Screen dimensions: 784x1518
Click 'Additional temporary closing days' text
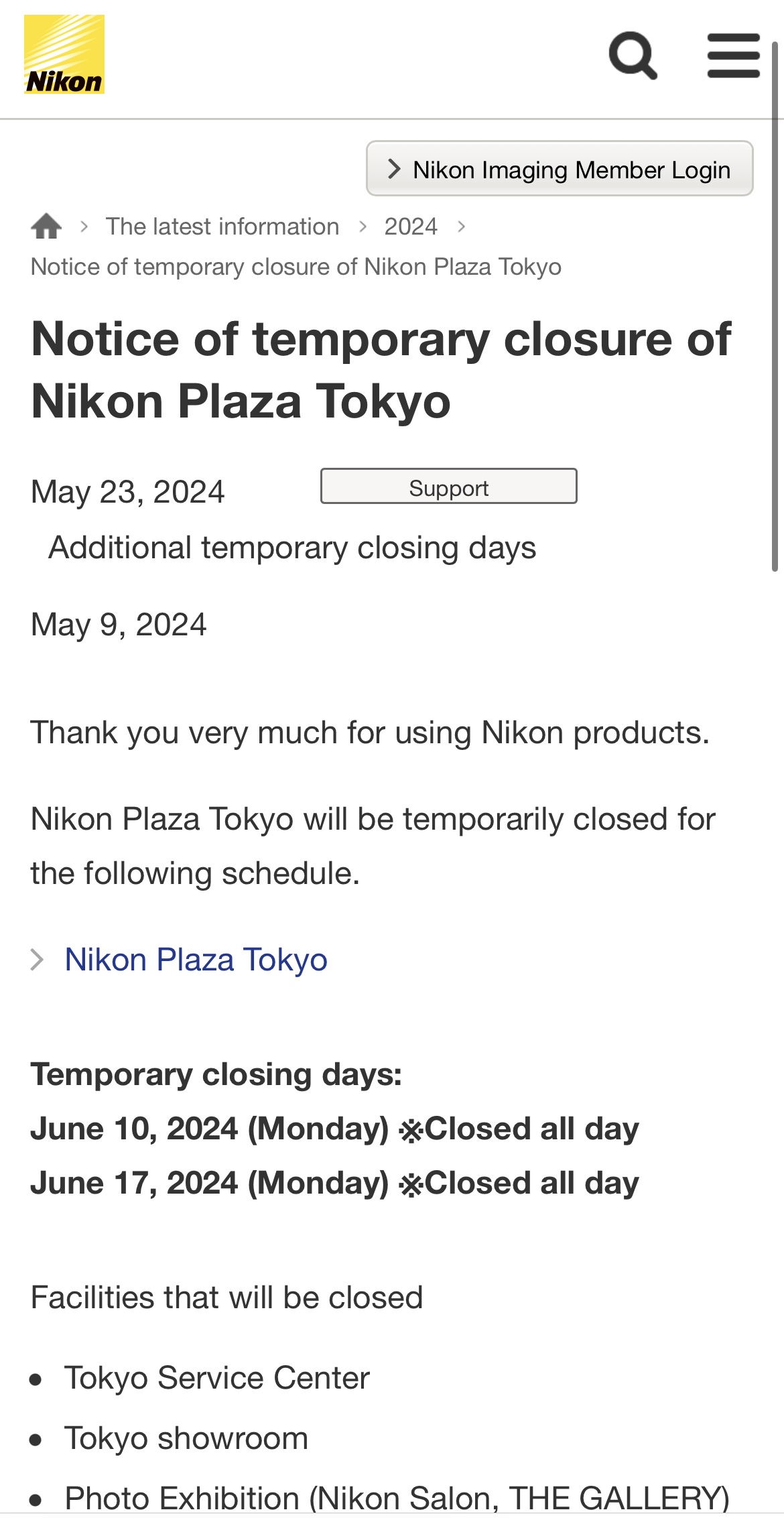click(292, 548)
